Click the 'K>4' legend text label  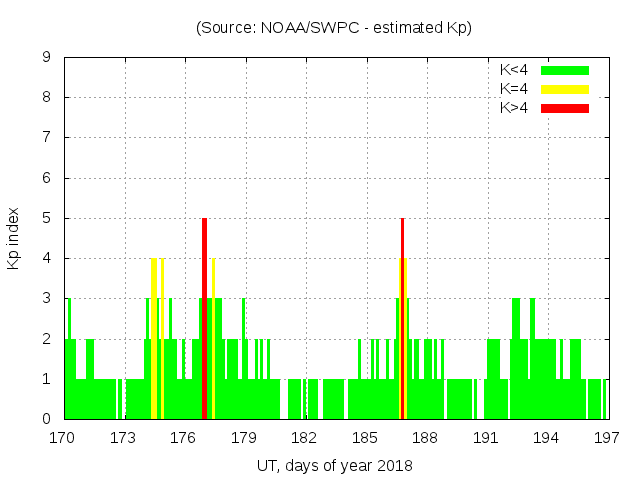(x=513, y=108)
